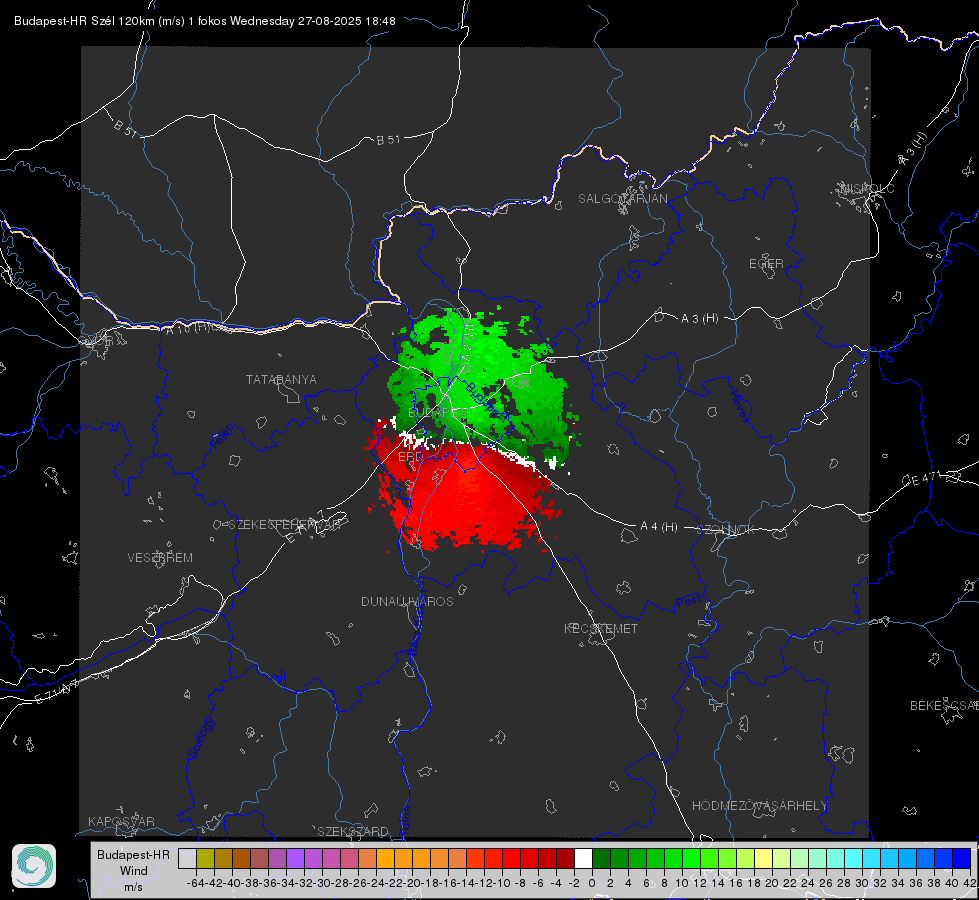
Task: Choose the blue swatch between 40 and 42
Action: [x=962, y=858]
